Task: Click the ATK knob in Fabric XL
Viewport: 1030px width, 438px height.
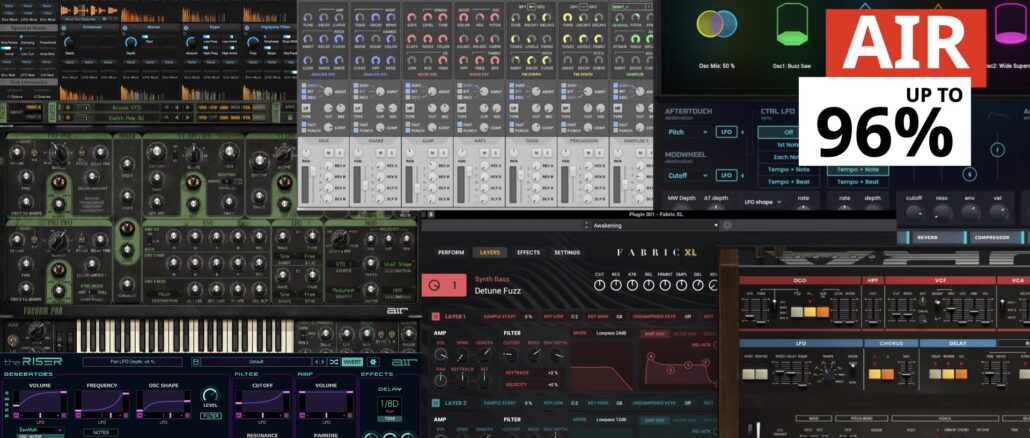Action: [x=632, y=286]
